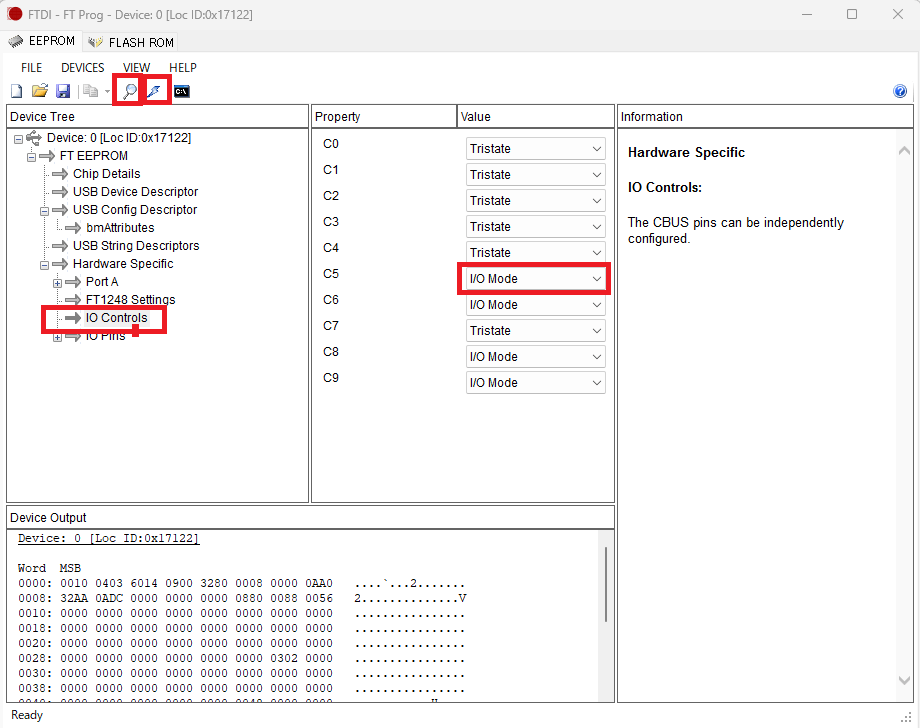This screenshot has height=728, width=920.
Task: Open a template with the folder icon
Action: click(39, 91)
